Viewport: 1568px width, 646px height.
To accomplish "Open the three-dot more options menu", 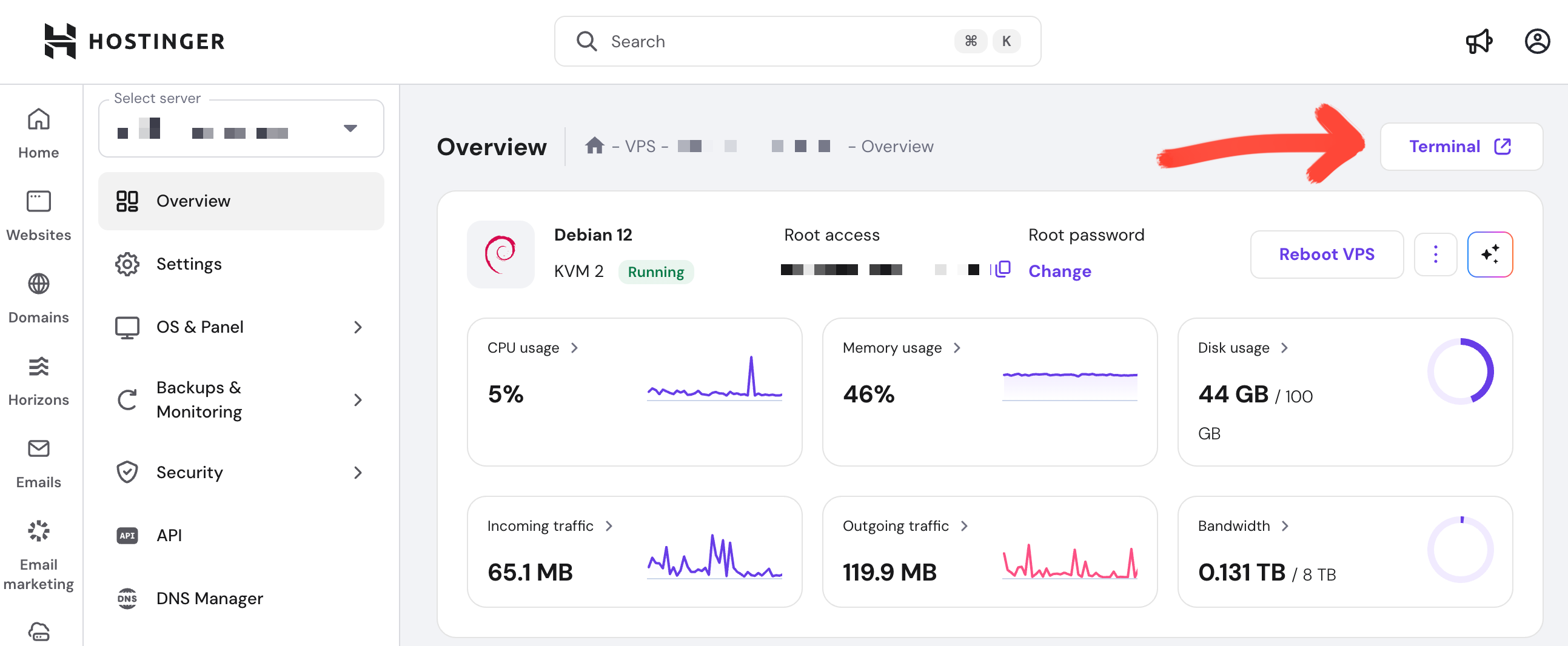I will point(1435,255).
